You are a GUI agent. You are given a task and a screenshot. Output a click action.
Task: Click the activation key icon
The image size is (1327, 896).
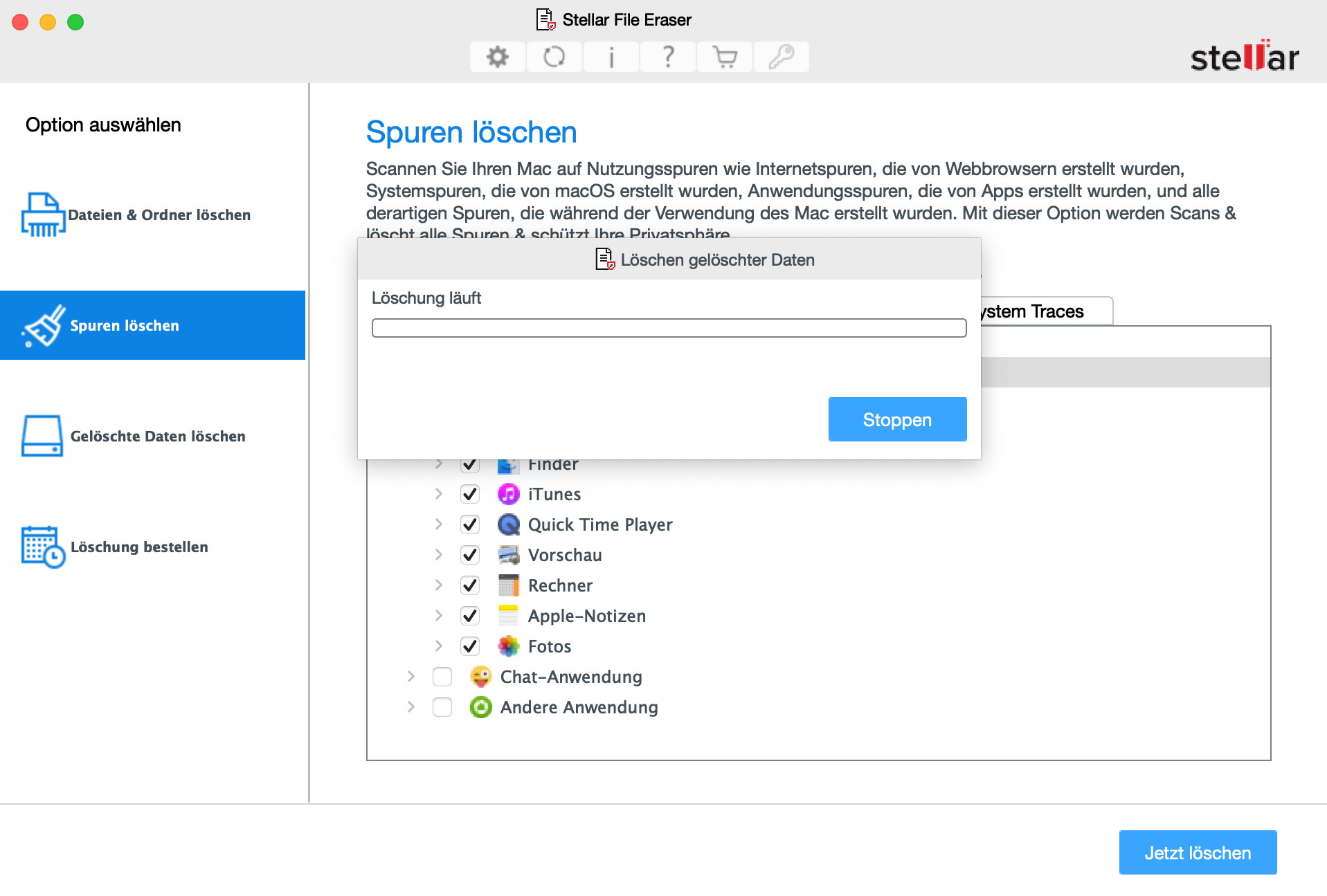781,57
